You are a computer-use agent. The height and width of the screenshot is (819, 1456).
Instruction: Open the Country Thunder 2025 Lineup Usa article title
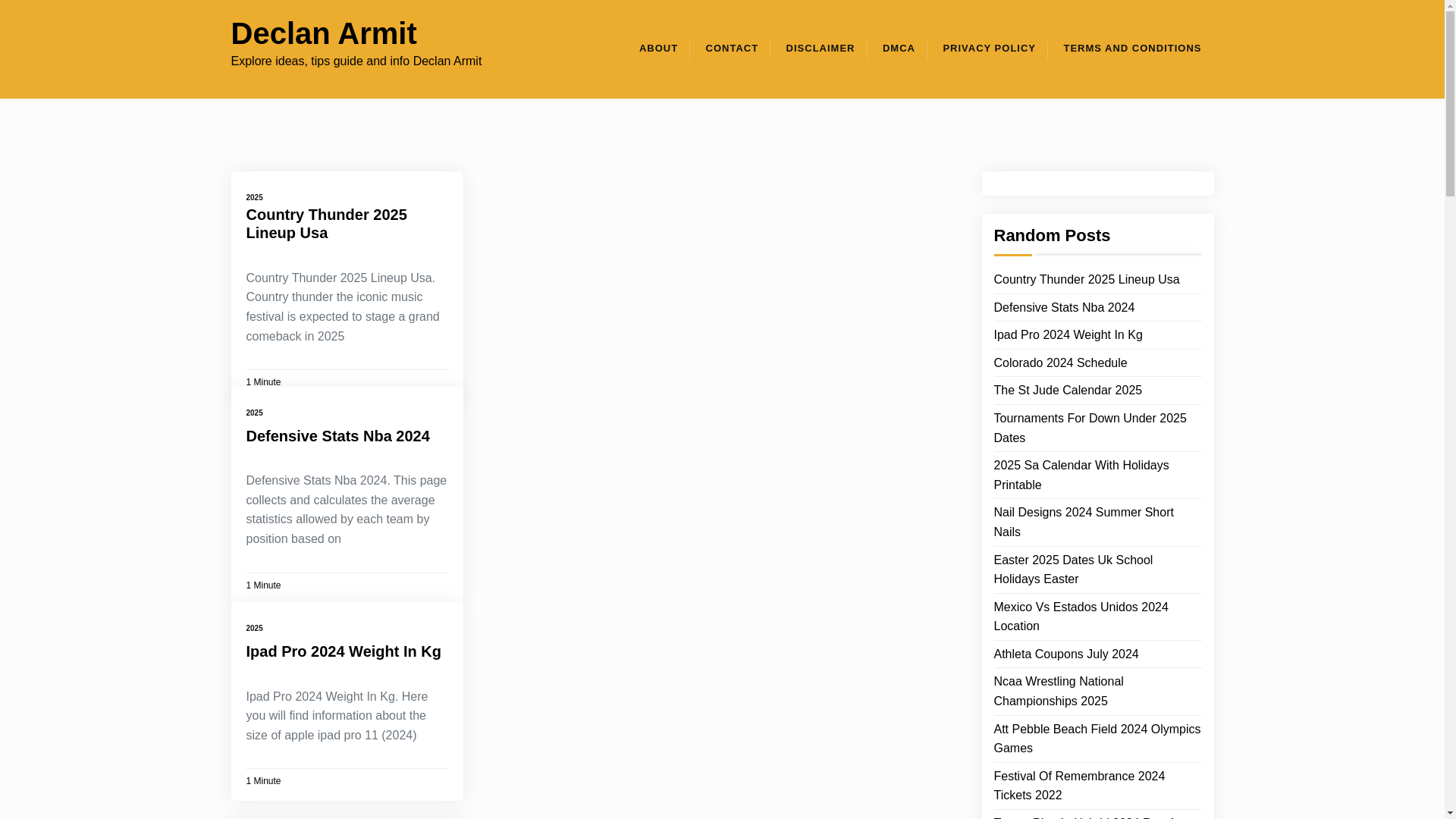click(x=326, y=224)
